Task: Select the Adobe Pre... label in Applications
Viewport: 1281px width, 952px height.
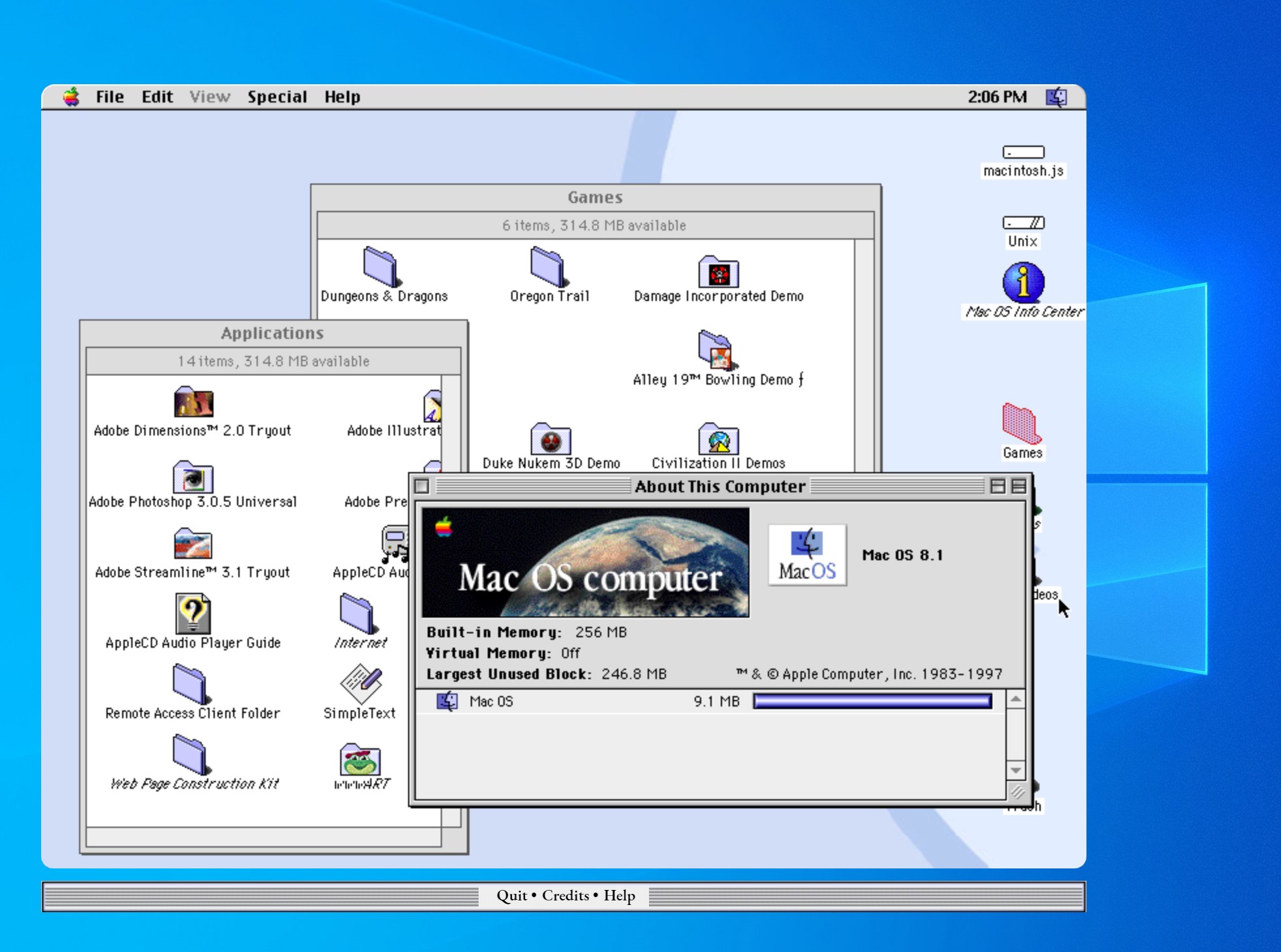Action: click(375, 501)
